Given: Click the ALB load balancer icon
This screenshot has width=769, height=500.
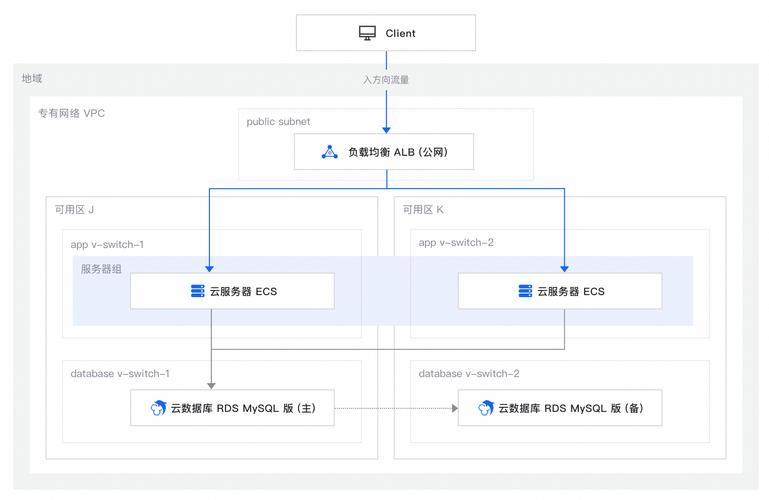Looking at the screenshot, I should coord(330,152).
